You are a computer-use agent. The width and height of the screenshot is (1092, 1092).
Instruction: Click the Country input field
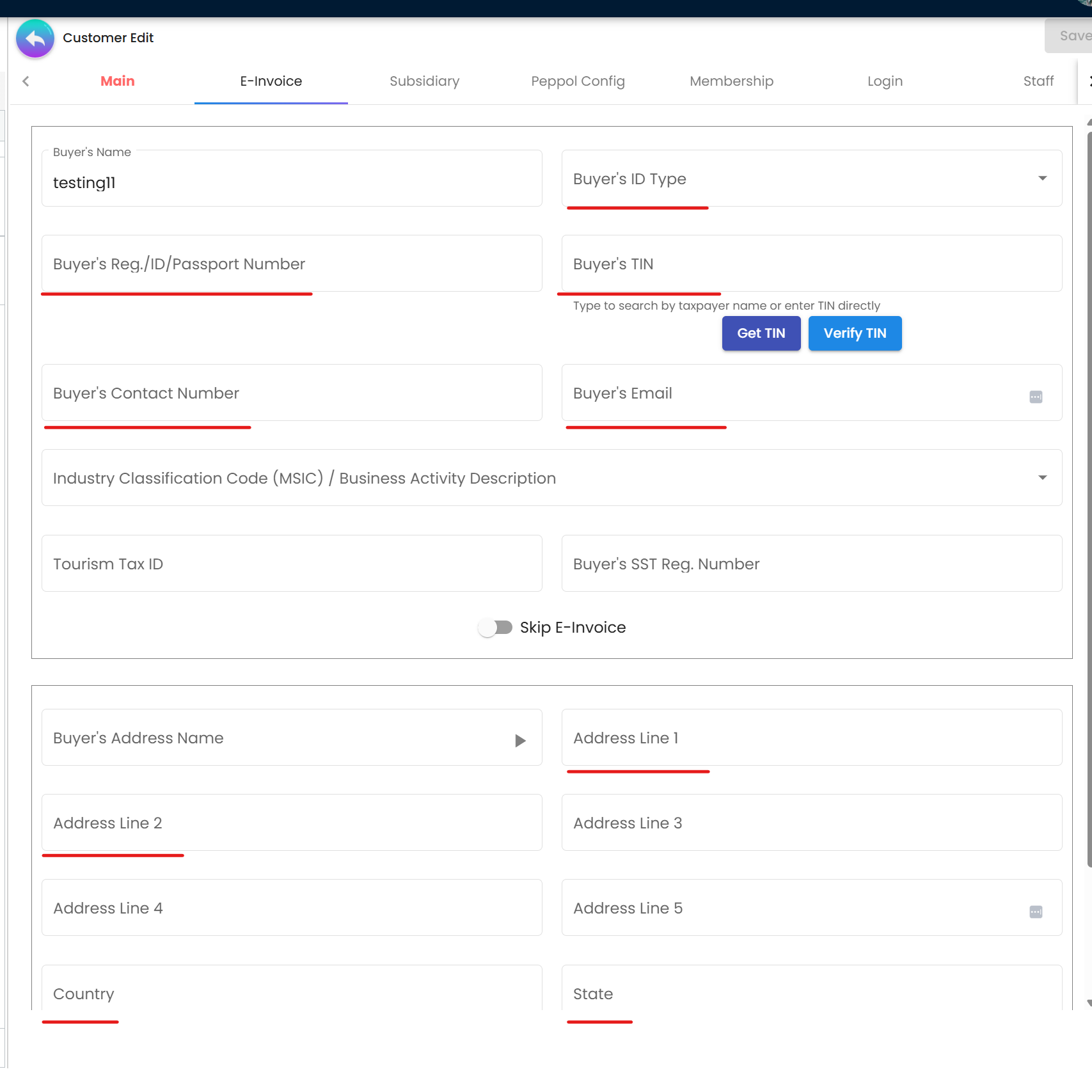coord(291,993)
